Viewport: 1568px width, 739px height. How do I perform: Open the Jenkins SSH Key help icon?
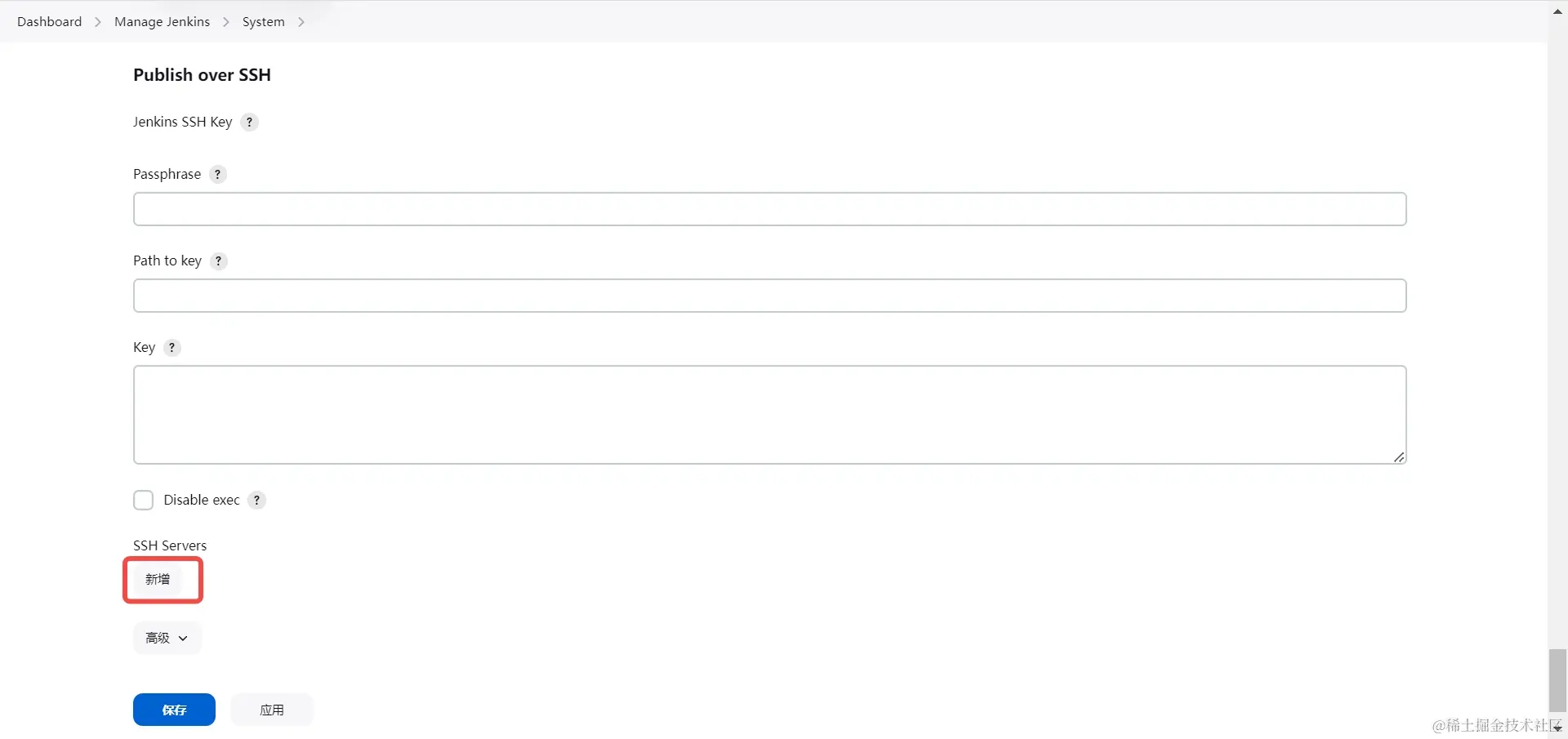tap(249, 122)
